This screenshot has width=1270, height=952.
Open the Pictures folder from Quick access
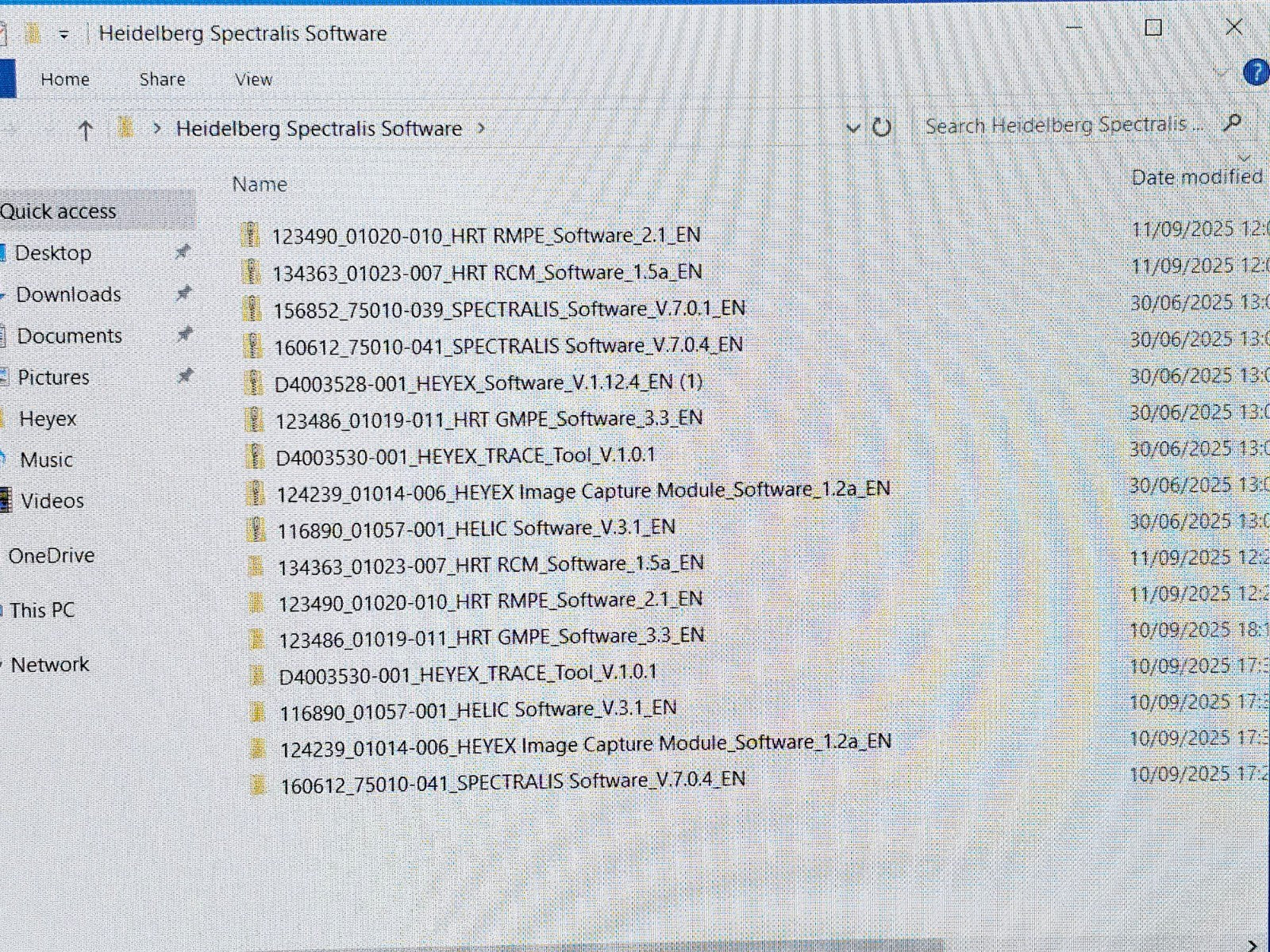click(x=54, y=377)
